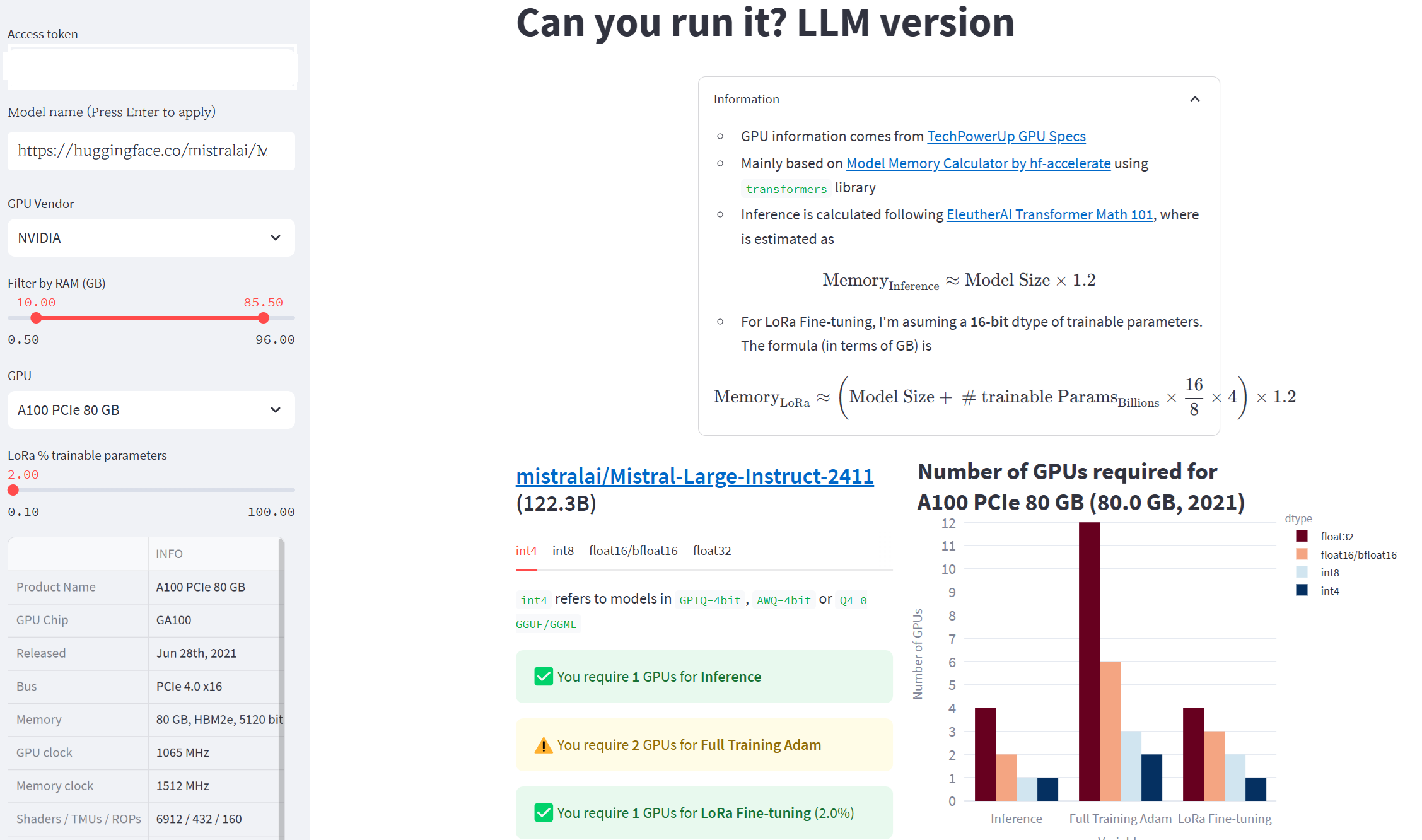Click the Product Name row label
The height and width of the screenshot is (840, 1422).
[56, 587]
